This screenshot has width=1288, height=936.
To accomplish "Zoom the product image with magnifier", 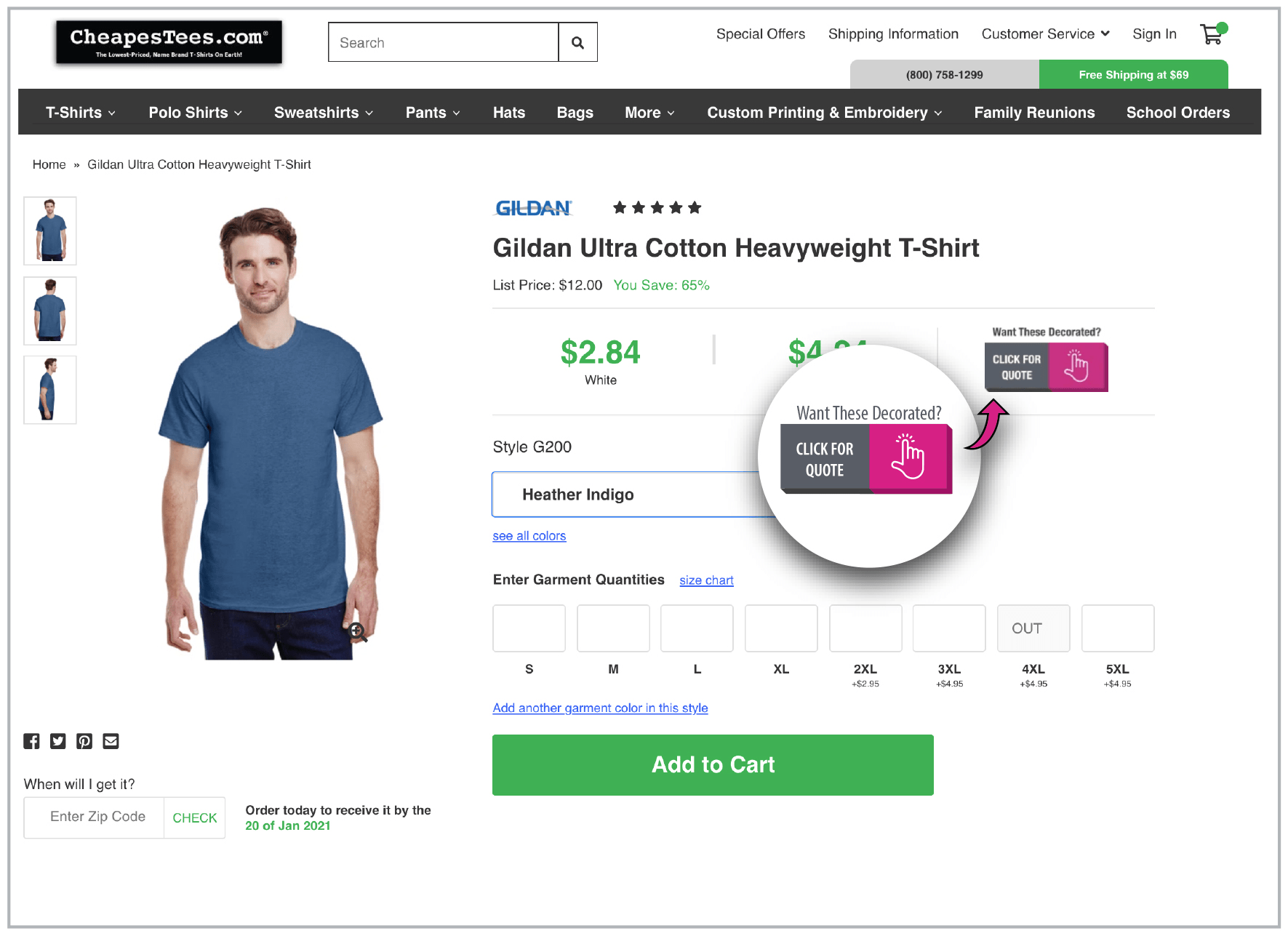I will tap(357, 632).
